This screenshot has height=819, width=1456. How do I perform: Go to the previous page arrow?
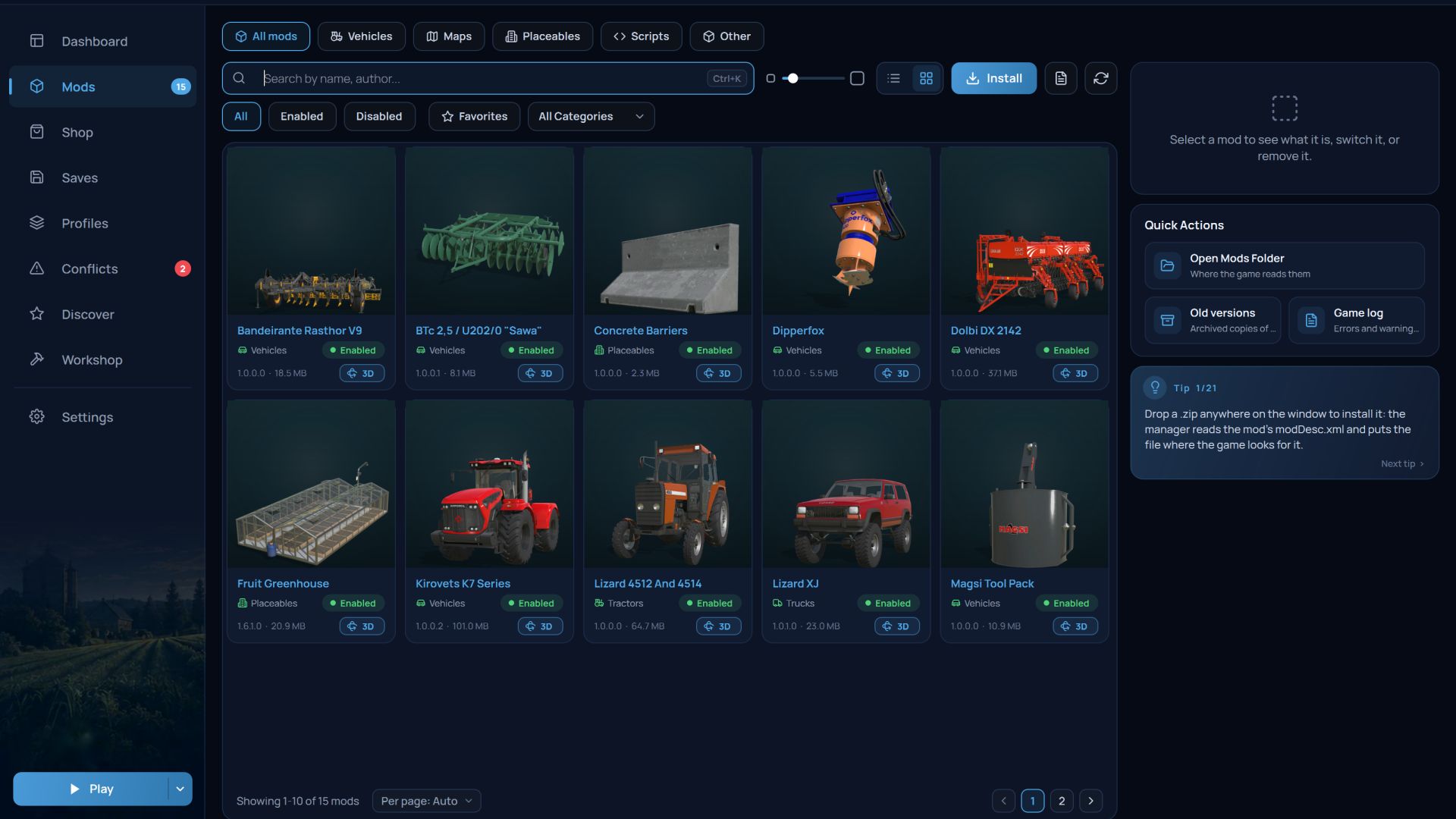[x=1003, y=801]
